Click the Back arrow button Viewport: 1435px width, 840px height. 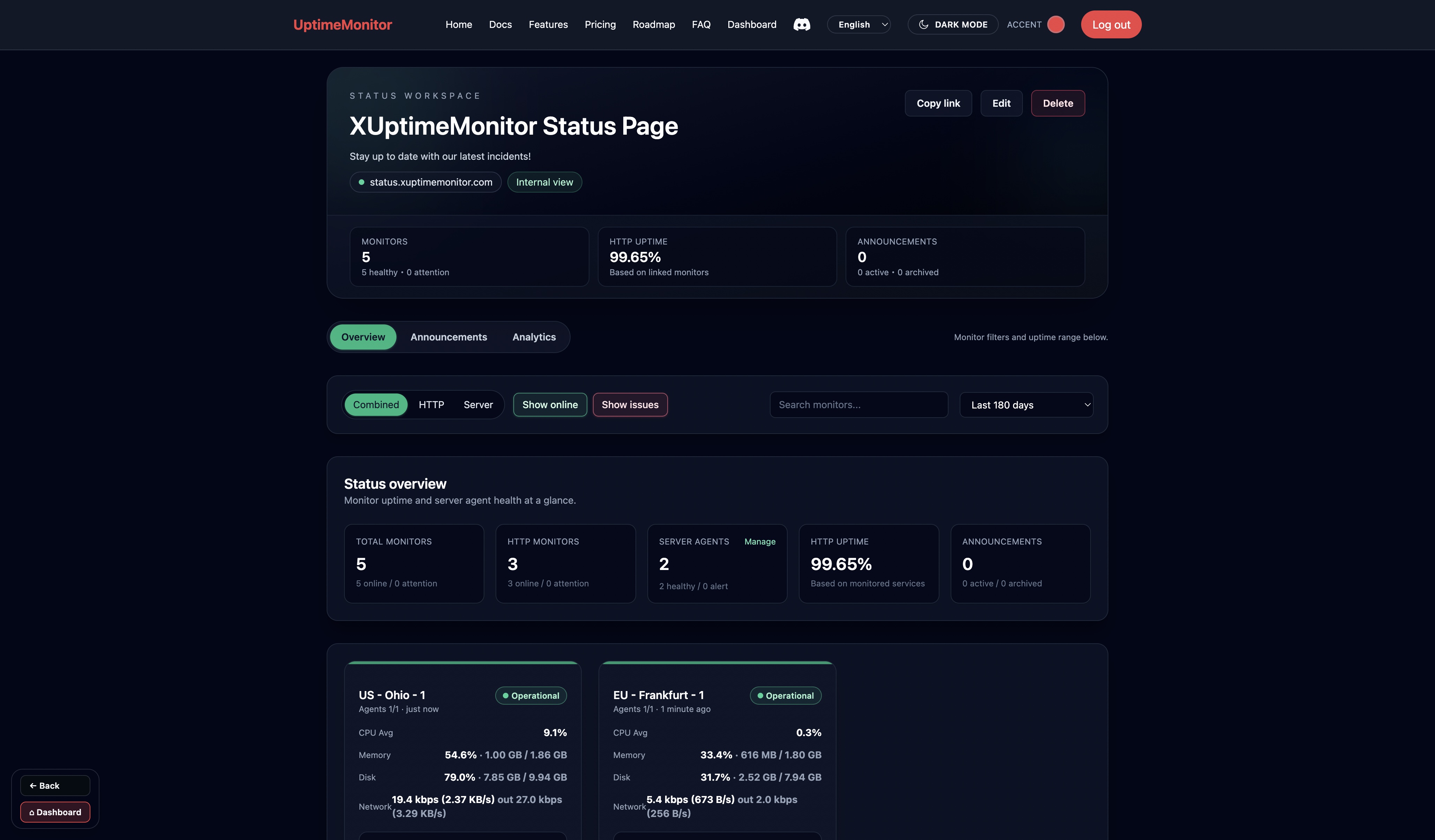pos(55,785)
